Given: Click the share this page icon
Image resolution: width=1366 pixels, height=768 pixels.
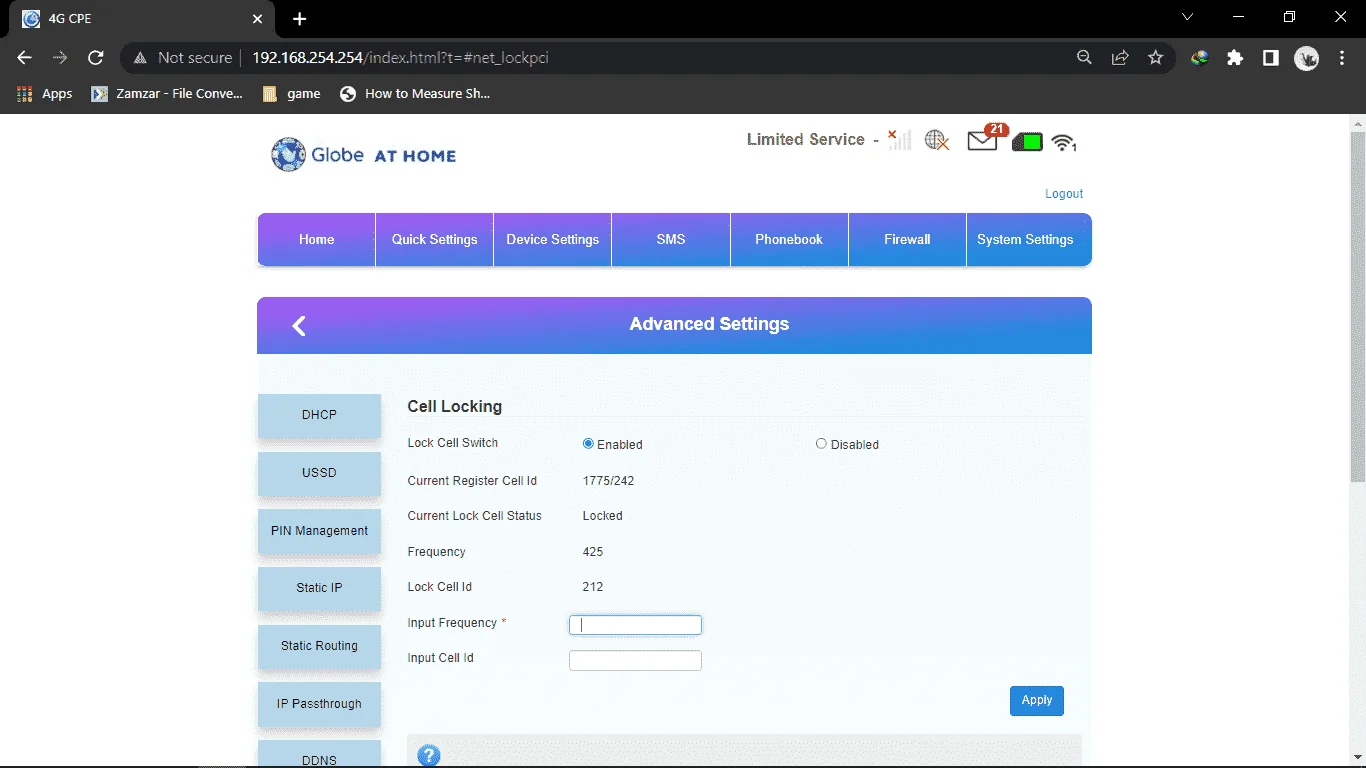Looking at the screenshot, I should pyautogui.click(x=1120, y=58).
